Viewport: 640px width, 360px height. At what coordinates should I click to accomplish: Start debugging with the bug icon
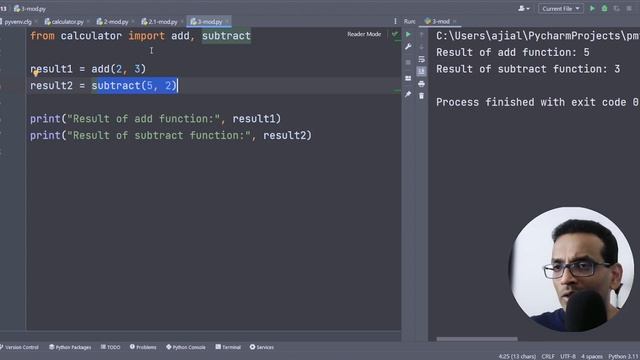coord(604,8)
